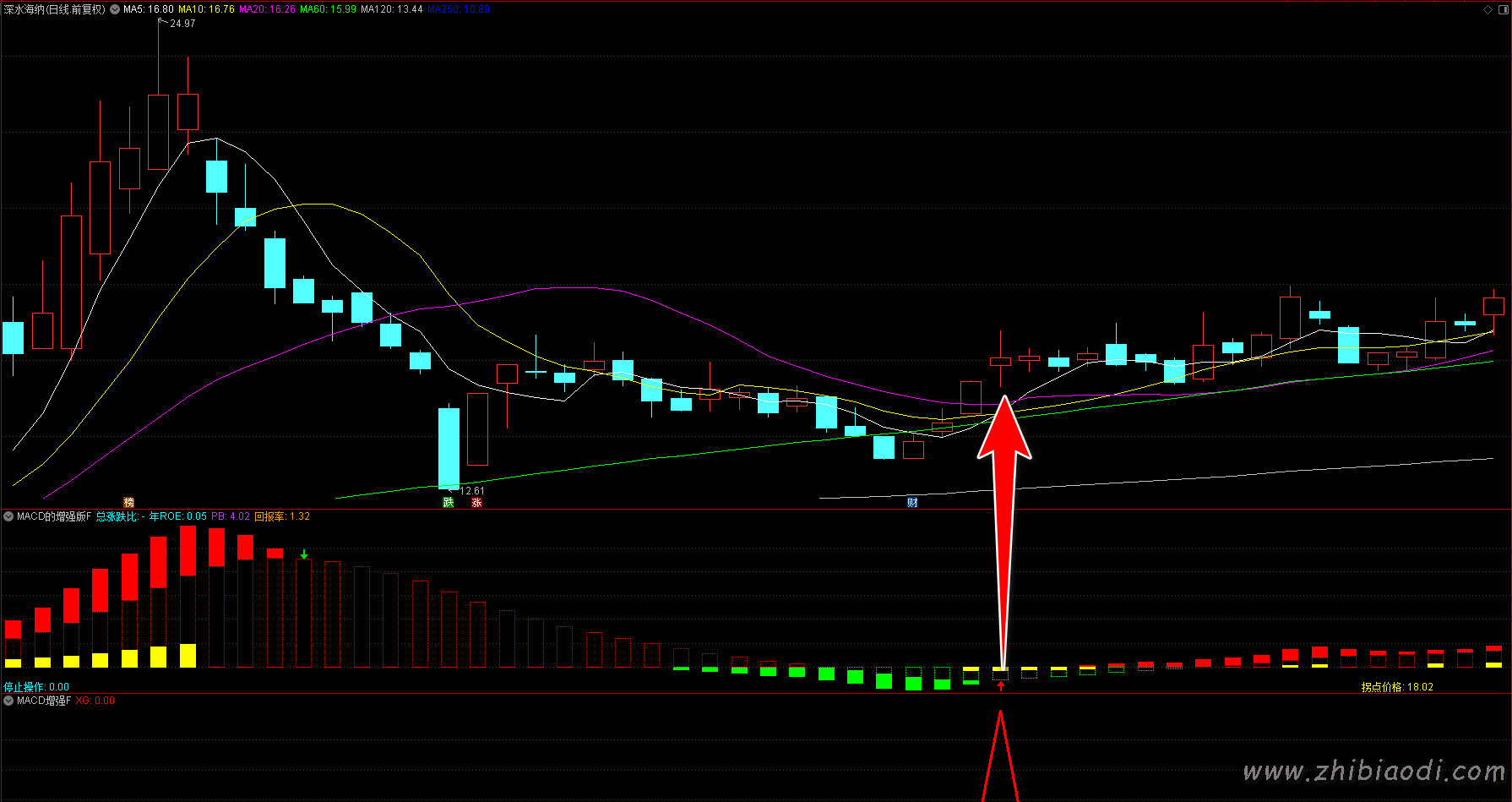The image size is (1512, 802).
Task: Select the MA60: 15.99 label
Action: tap(328, 9)
